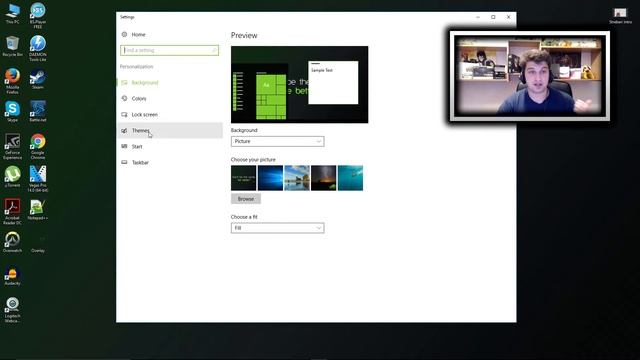
Task: Open Acrobat Reader DC shortcut
Action: coord(12,211)
